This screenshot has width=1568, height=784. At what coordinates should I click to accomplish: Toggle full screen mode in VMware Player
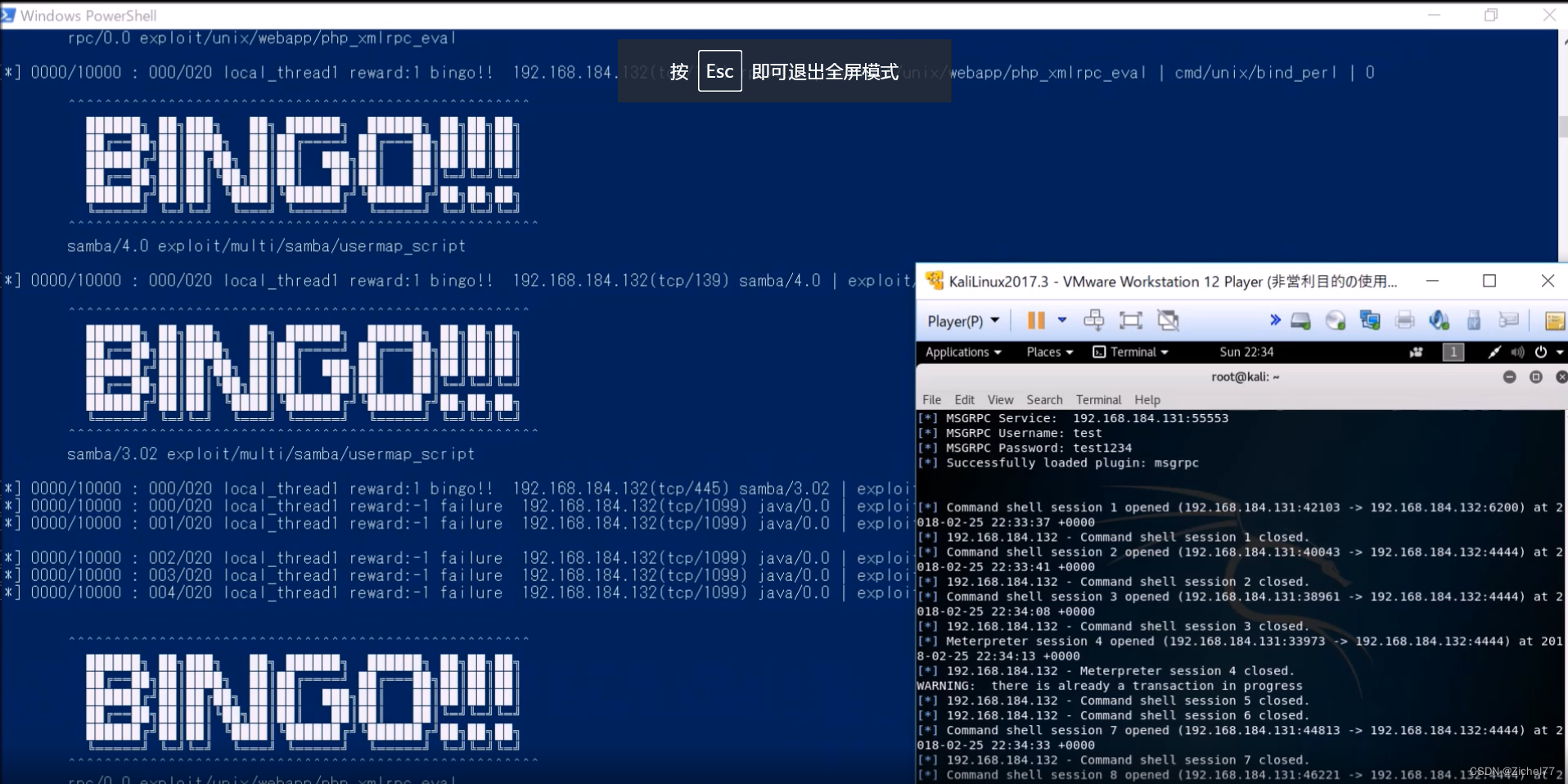point(1130,320)
